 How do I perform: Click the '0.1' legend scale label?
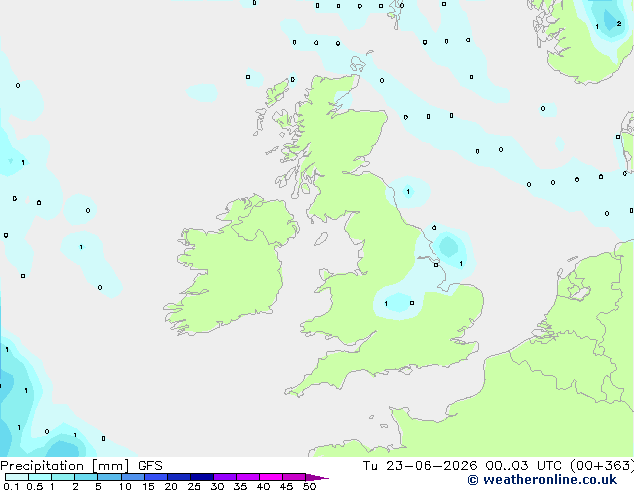11,486
